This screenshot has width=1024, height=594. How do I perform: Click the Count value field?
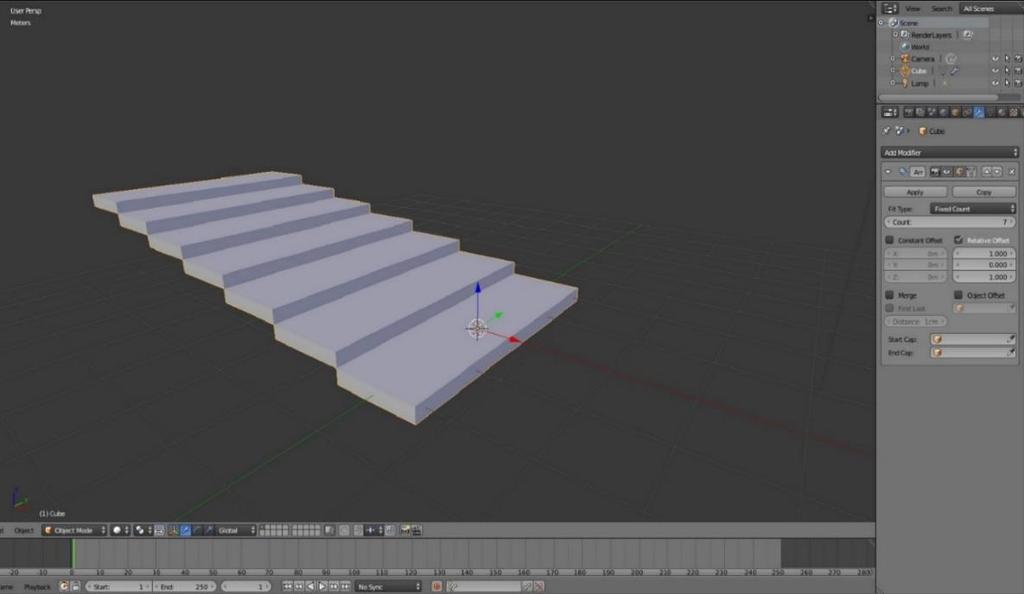coord(950,223)
